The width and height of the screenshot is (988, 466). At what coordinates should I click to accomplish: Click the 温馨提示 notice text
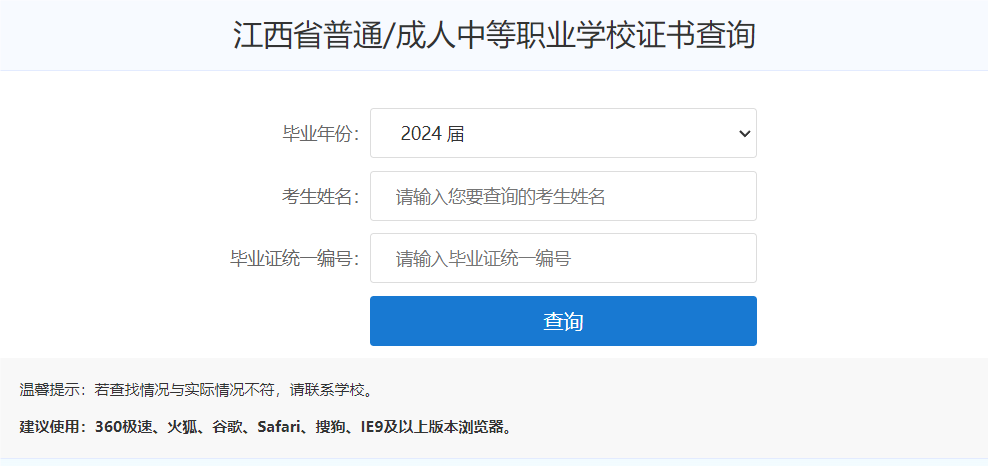[197, 390]
